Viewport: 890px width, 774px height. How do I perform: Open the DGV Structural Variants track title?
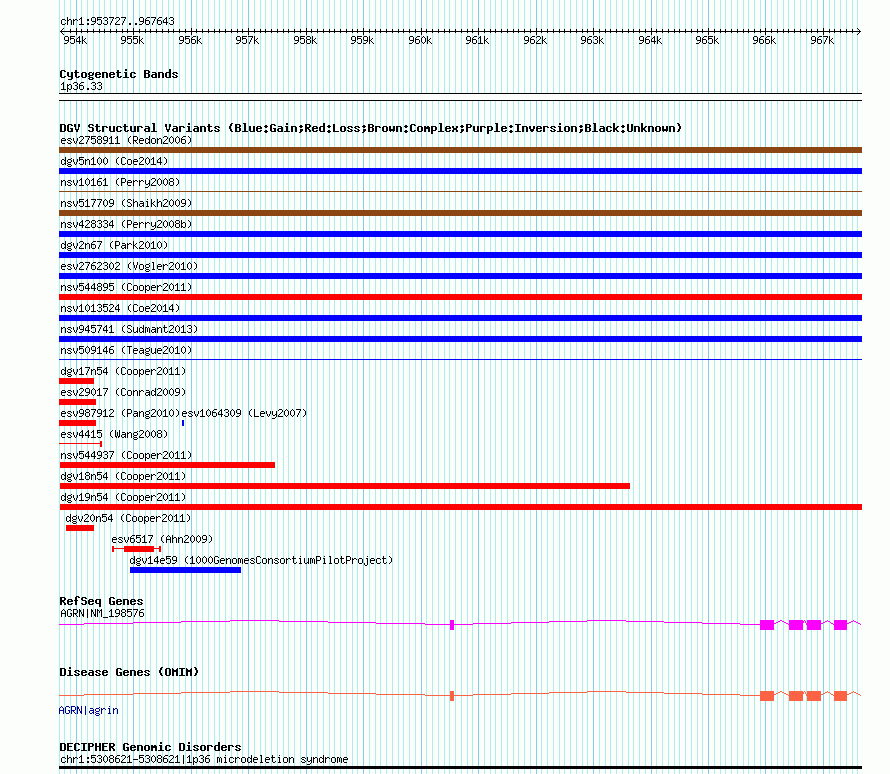[371, 128]
